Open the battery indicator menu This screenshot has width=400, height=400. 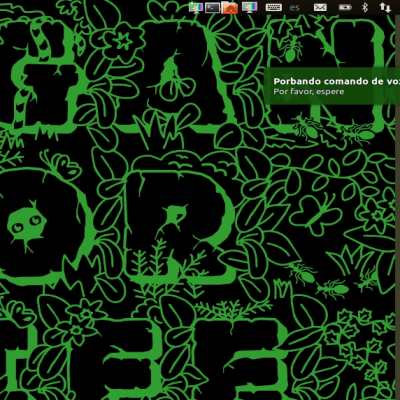(345, 7)
